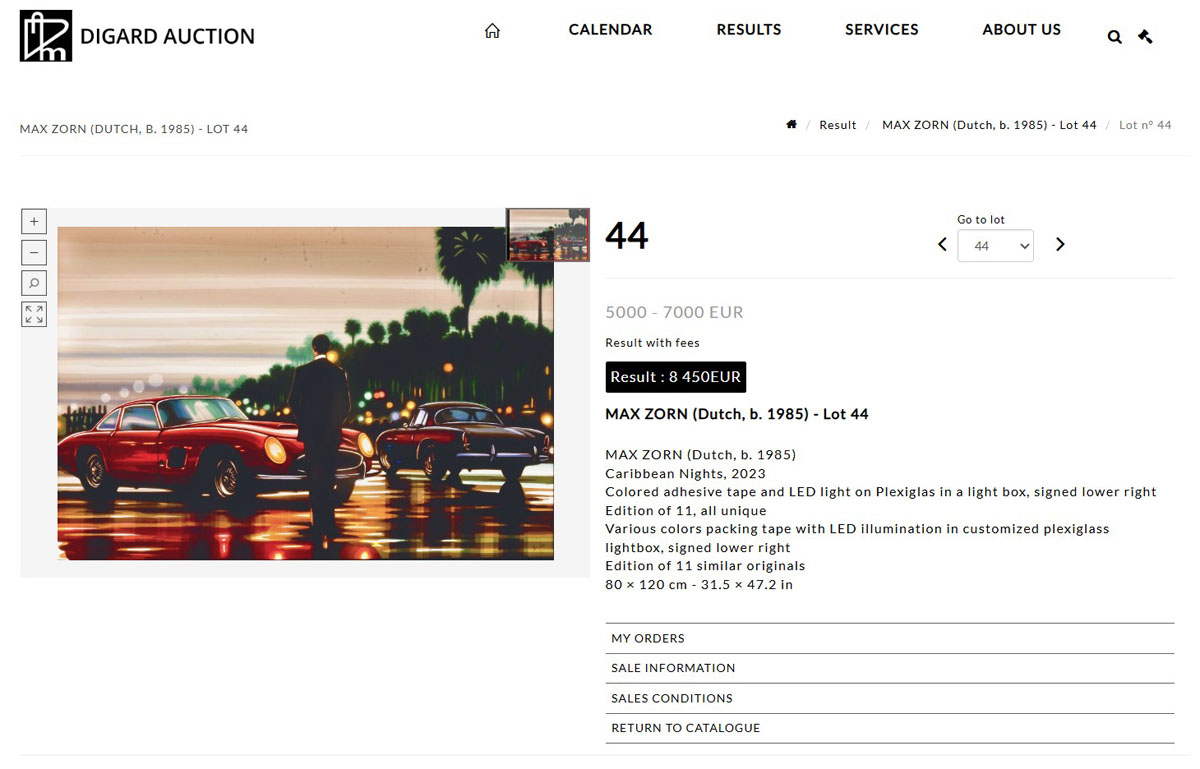Open the RESULTS menu
1200x769 pixels.
coord(749,30)
